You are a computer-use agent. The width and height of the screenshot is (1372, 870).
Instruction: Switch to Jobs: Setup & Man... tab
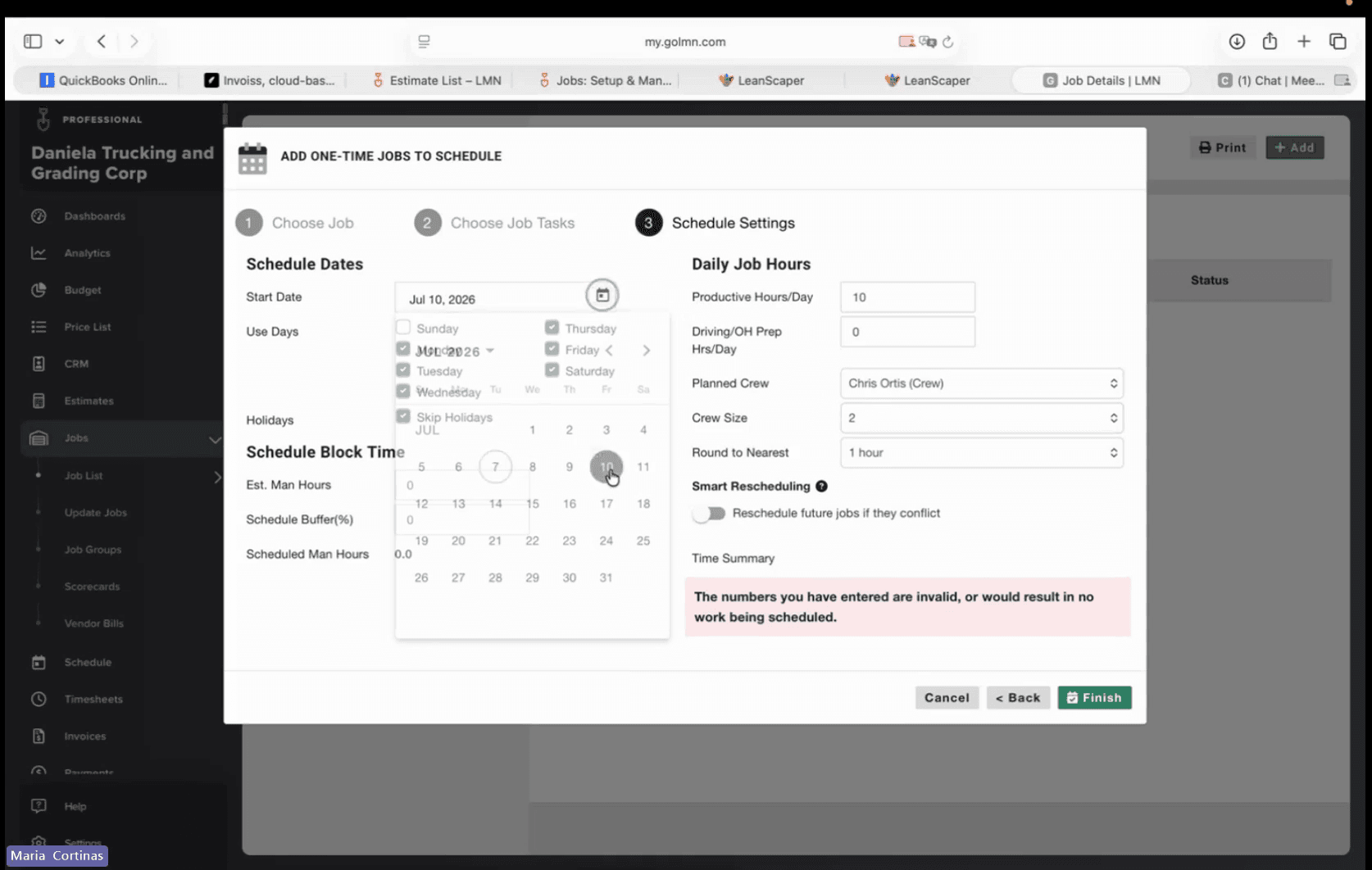605,80
